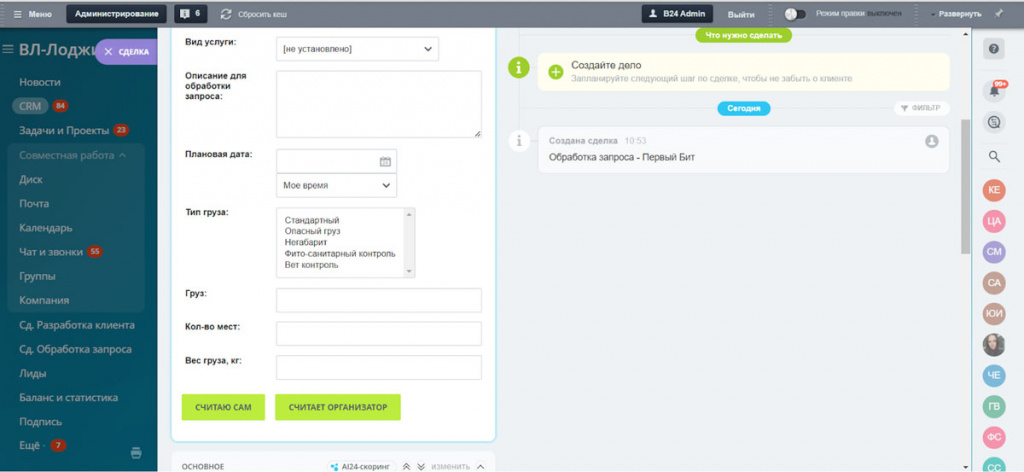This screenshot has width=1024, height=472.
Task: Open Задачи и Проекты in sidebar
Action: 64,130
